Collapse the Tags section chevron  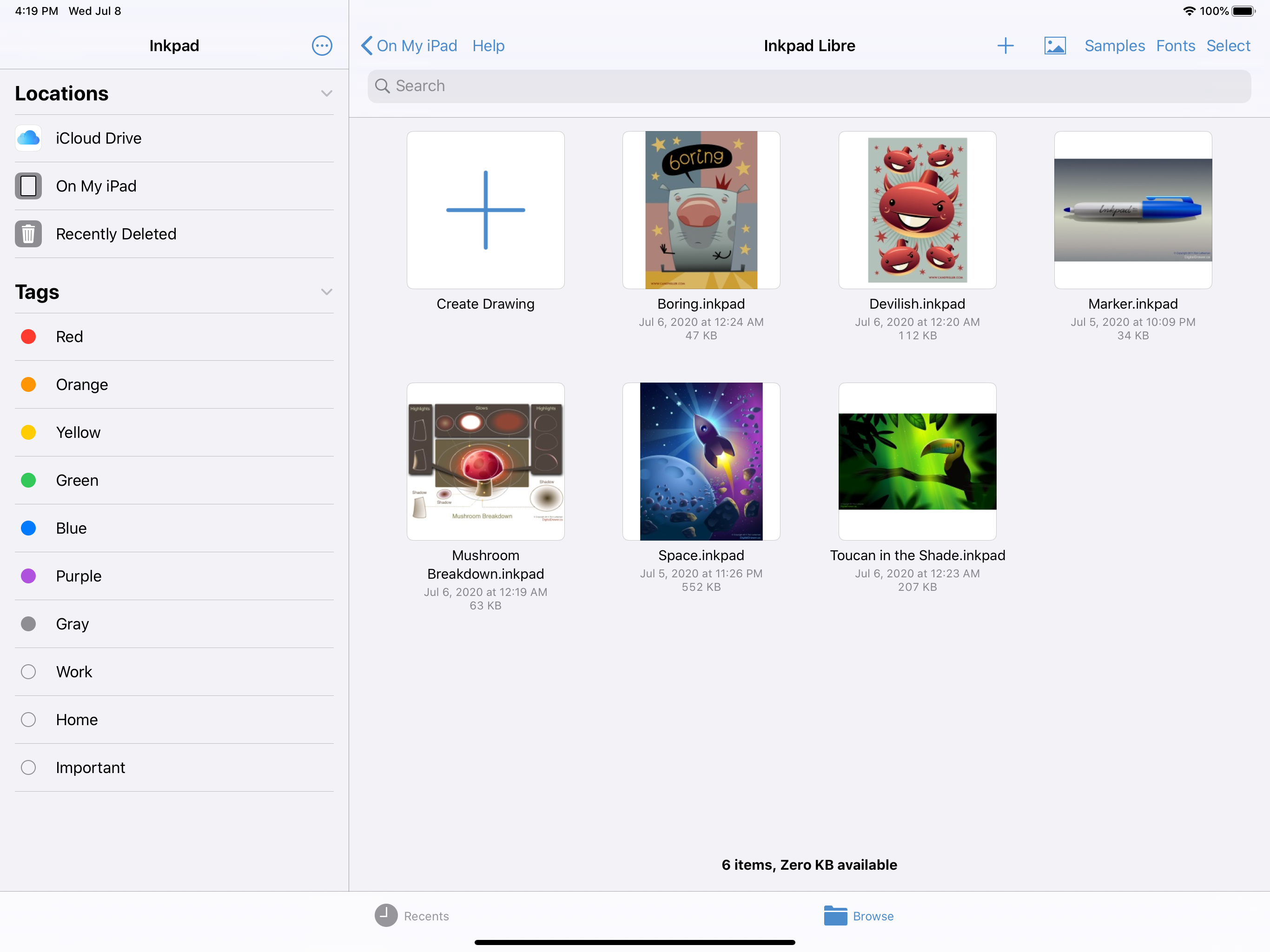pos(326,292)
